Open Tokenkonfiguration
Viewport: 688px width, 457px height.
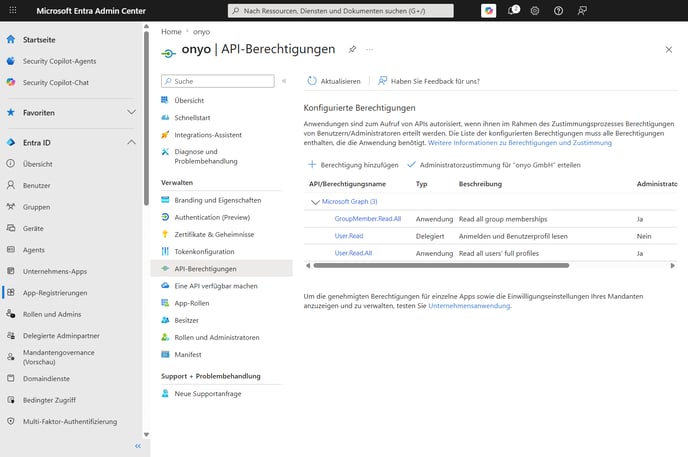(x=204, y=251)
